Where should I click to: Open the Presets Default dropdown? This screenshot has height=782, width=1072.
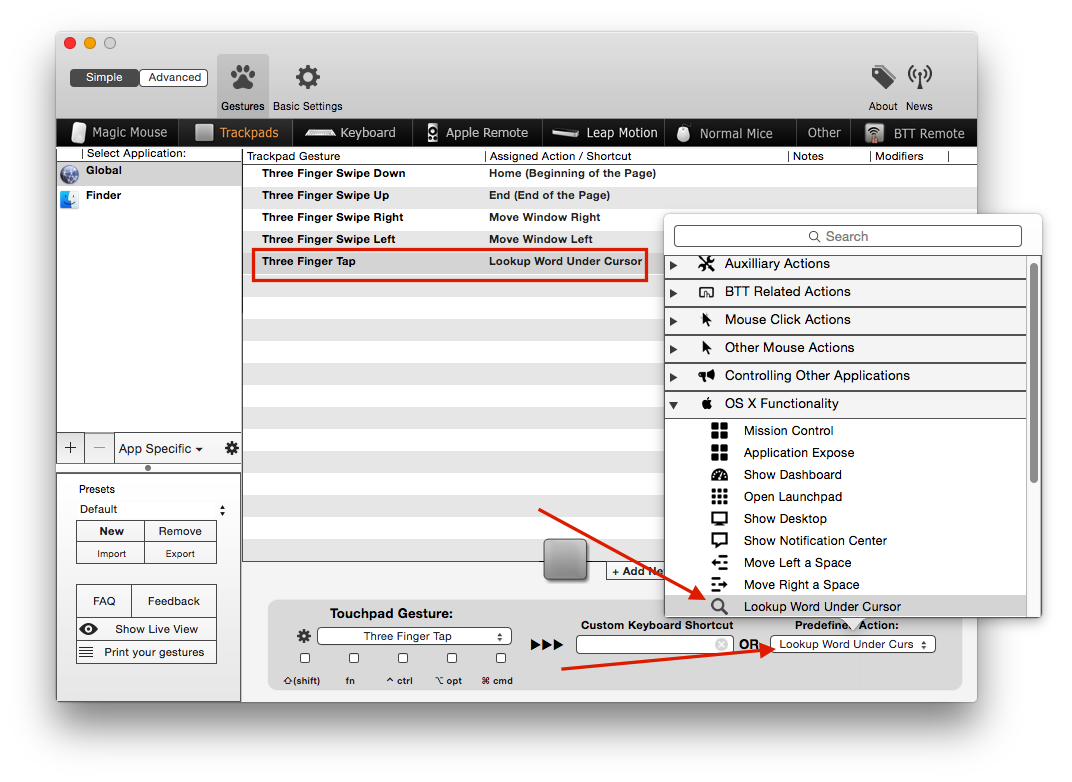[x=152, y=509]
